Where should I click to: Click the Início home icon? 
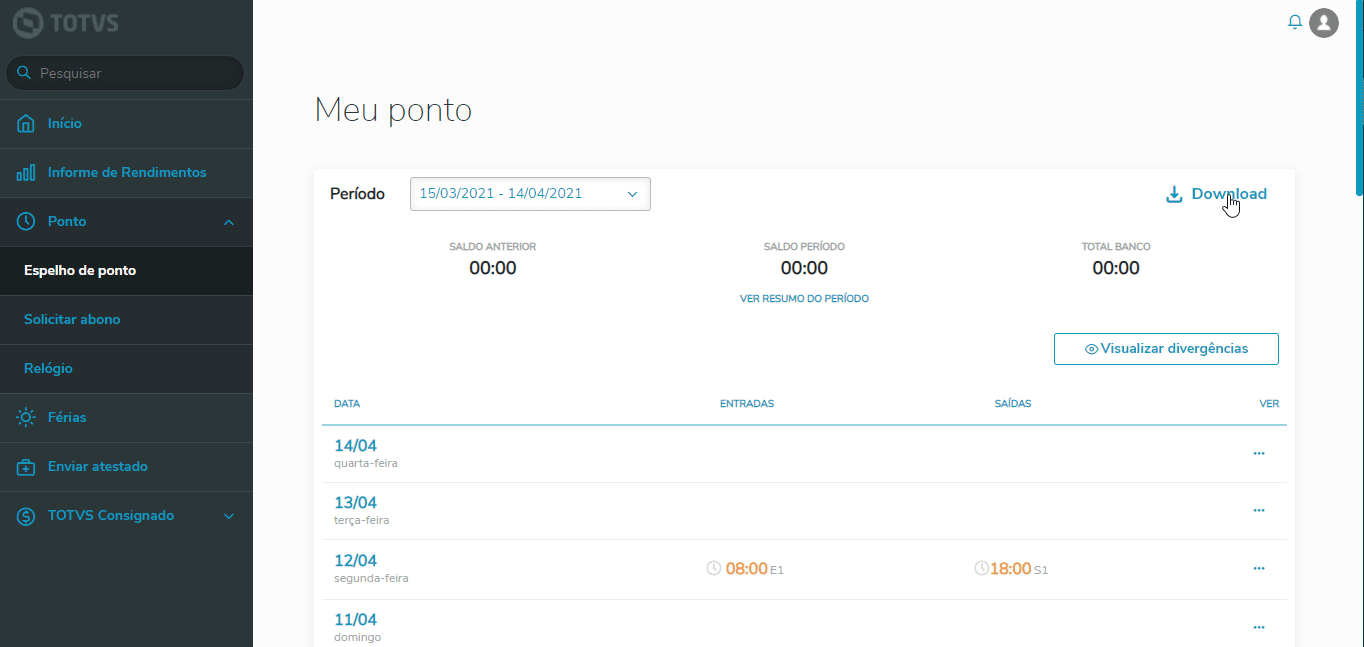[x=26, y=124]
